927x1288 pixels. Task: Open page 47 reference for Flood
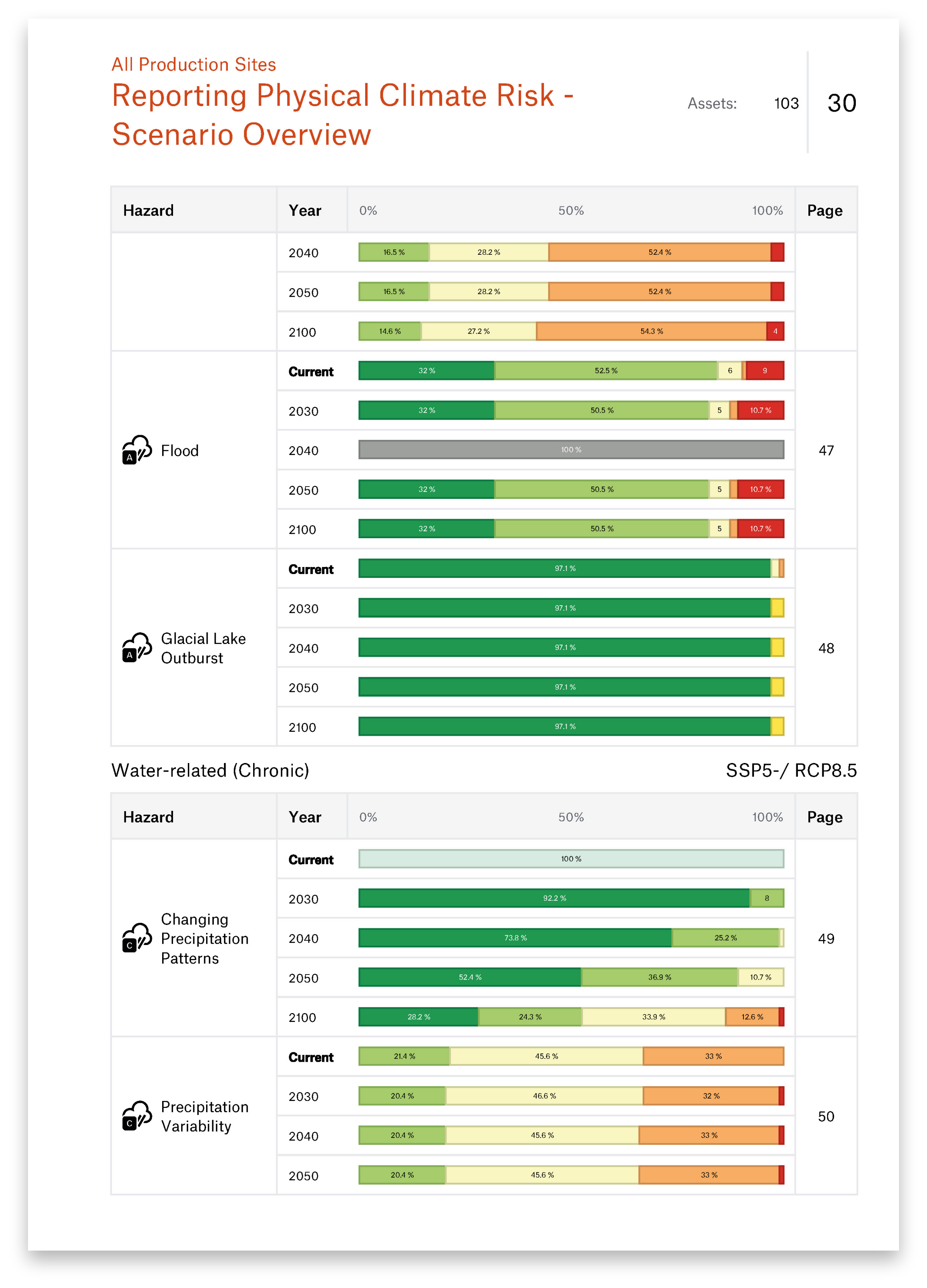(x=826, y=450)
